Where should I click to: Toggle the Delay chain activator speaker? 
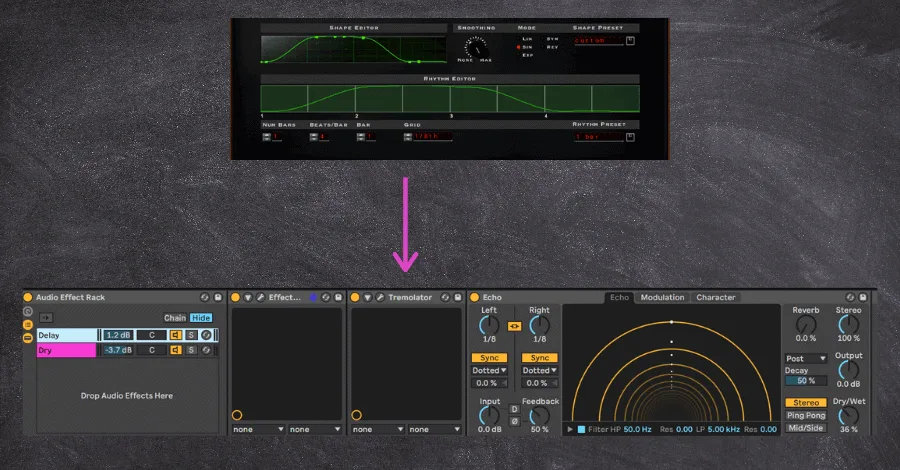tap(176, 335)
